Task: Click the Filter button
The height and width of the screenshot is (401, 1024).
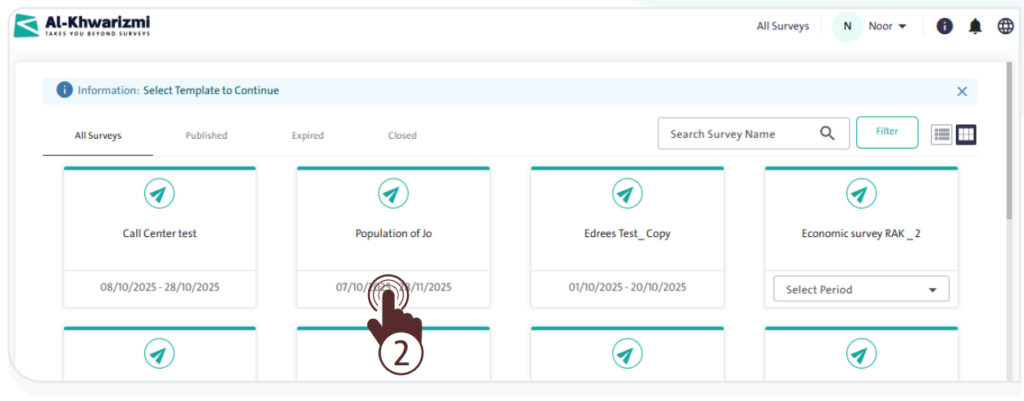Action: click(887, 132)
